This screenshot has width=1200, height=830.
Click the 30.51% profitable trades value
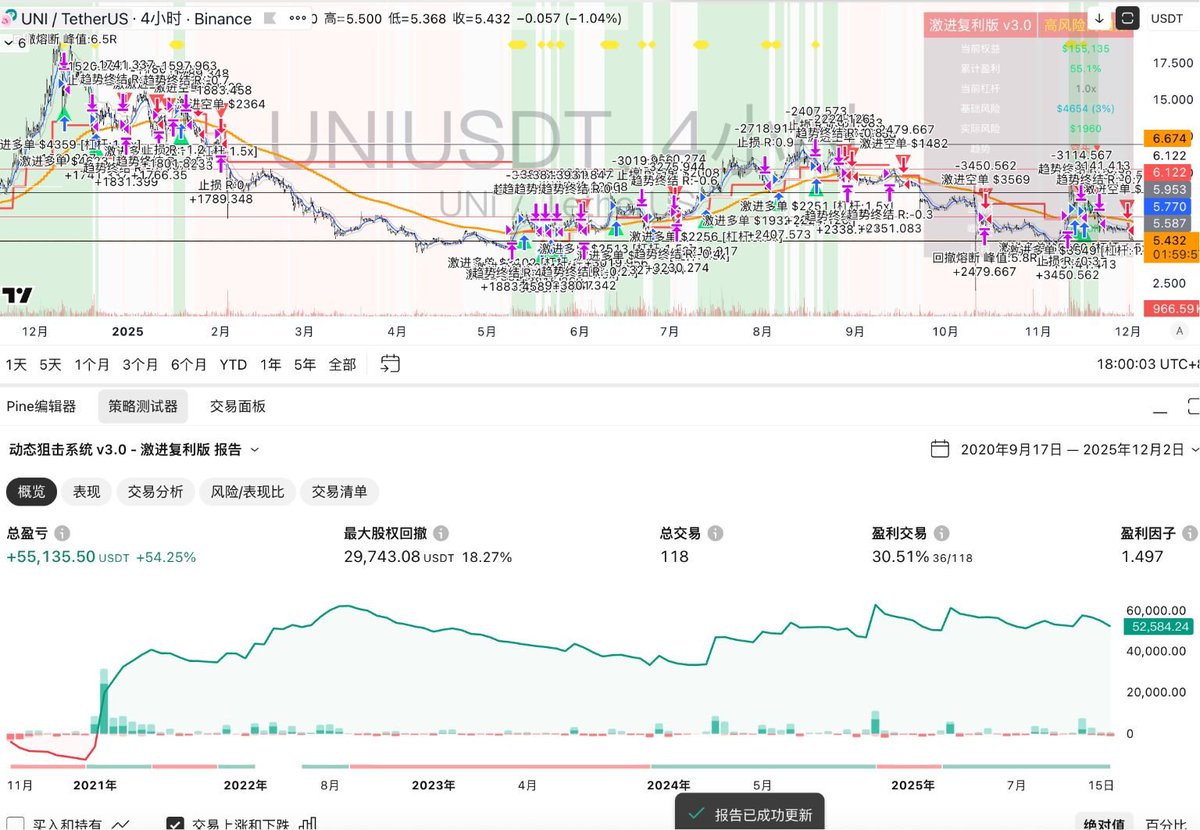[x=900, y=556]
